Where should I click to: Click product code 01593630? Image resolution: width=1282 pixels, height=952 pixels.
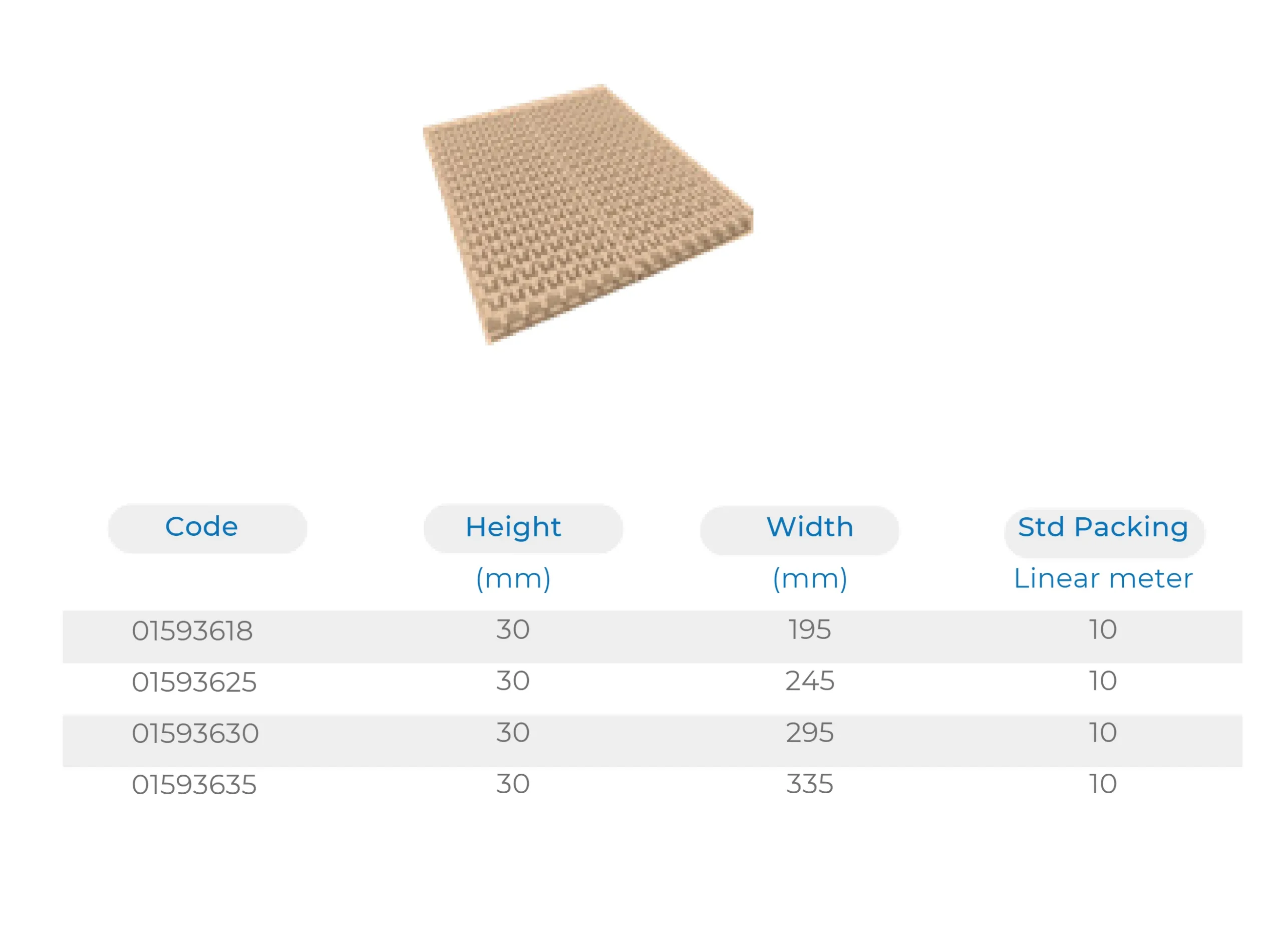195,734
